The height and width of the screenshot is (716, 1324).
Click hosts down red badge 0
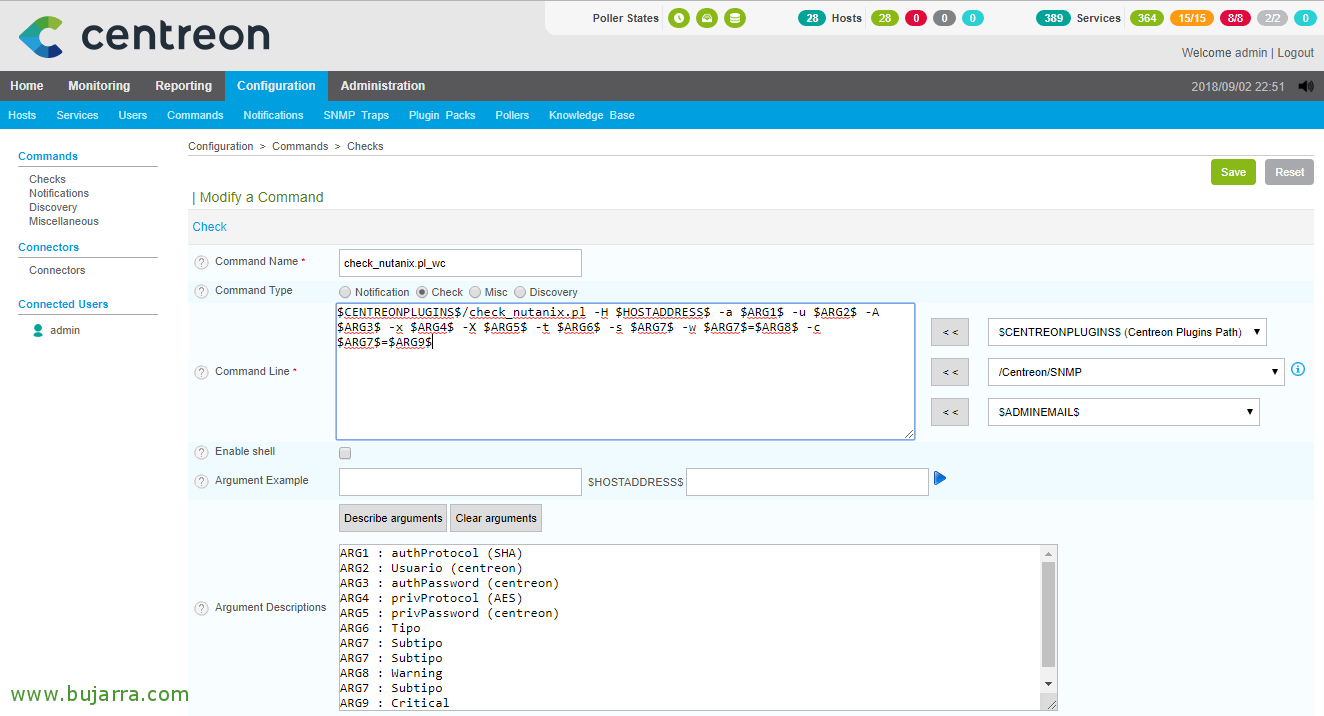point(915,18)
